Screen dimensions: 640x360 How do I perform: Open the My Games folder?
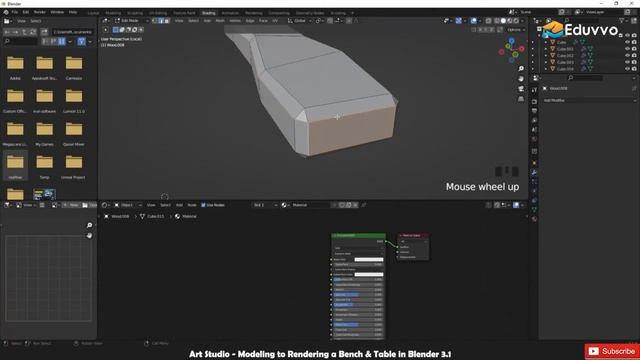tap(44, 133)
